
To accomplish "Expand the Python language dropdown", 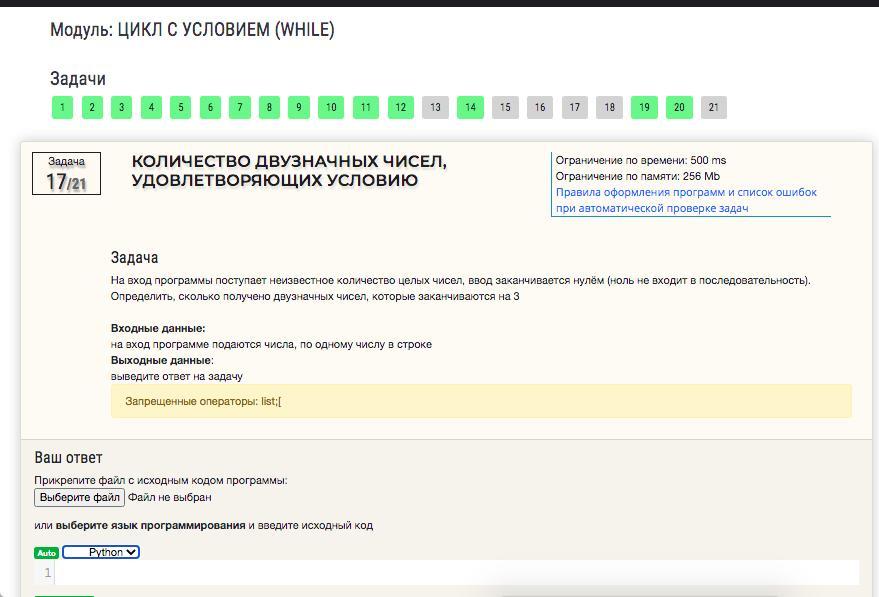I will click(x=101, y=552).
